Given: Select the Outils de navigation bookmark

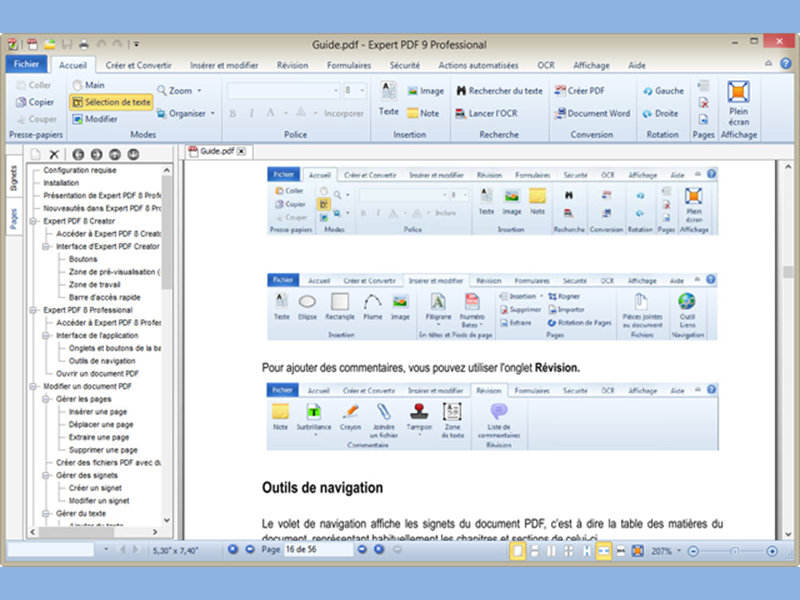Looking at the screenshot, I should [102, 361].
